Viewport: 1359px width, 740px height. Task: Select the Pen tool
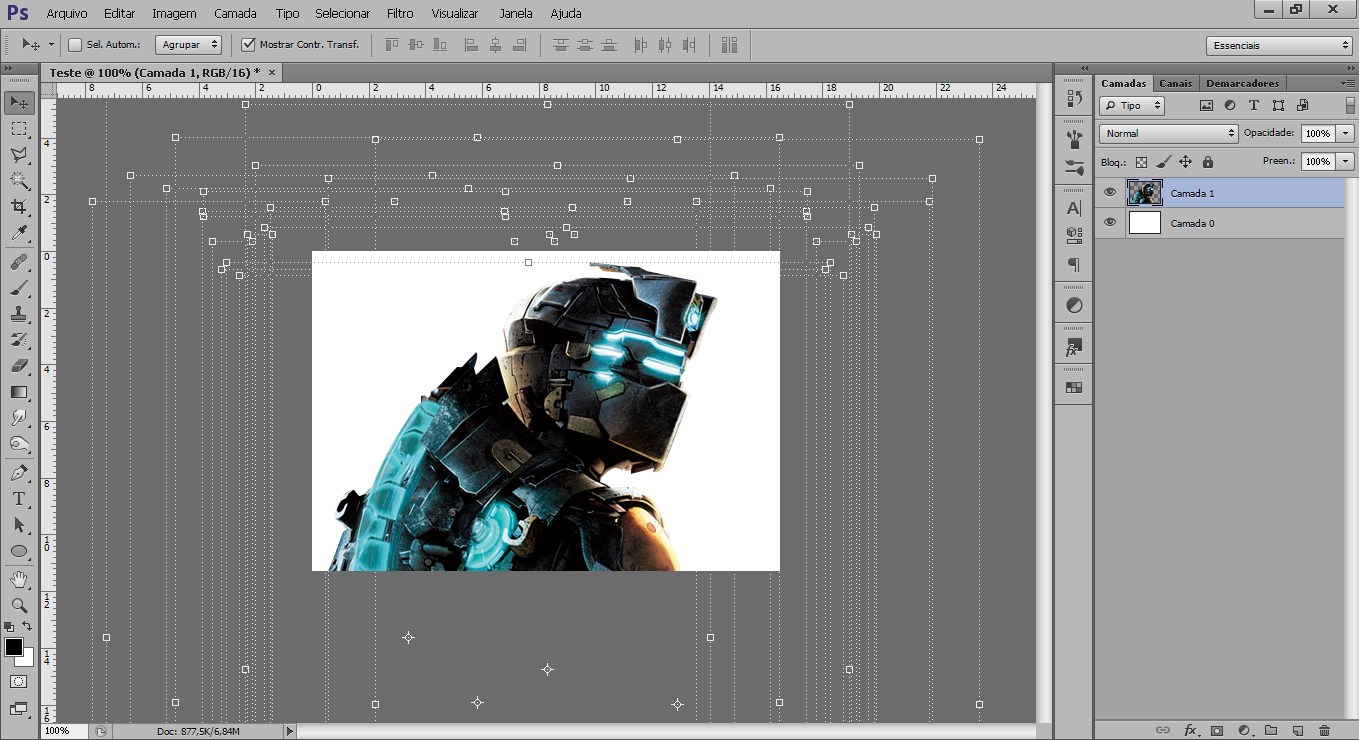(19, 473)
